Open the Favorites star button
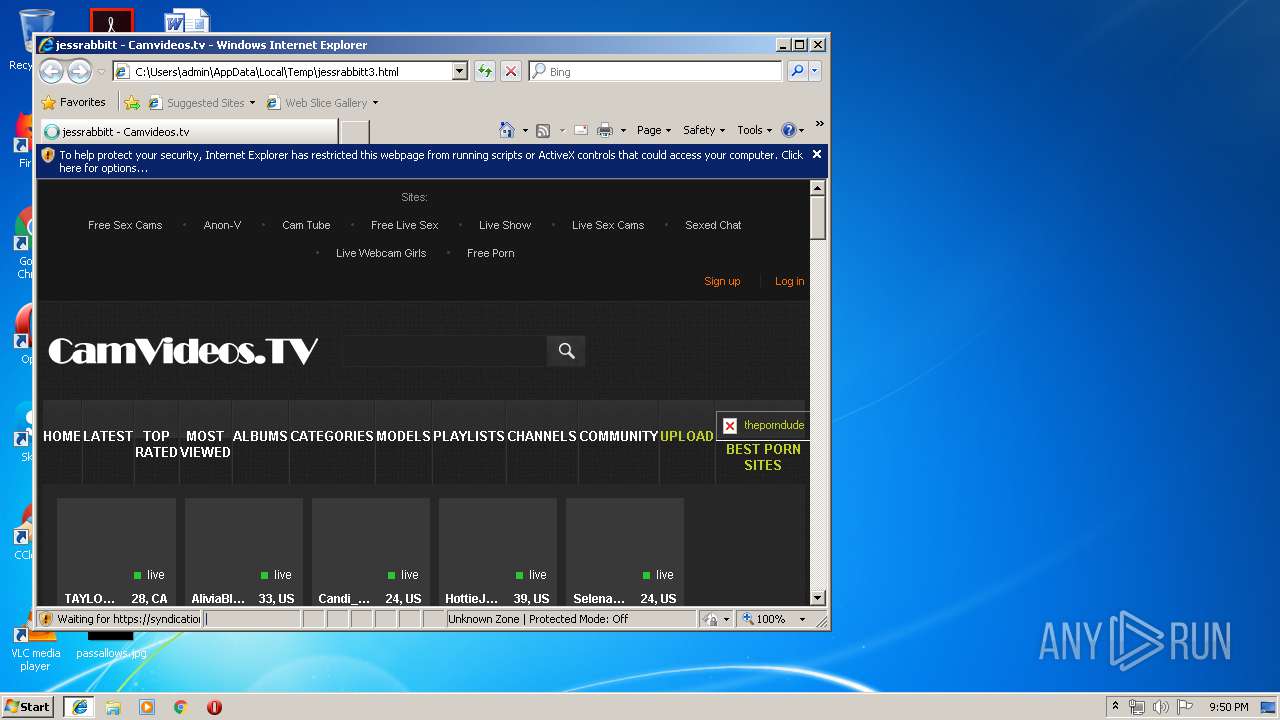This screenshot has height=720, width=1280. [x=73, y=102]
